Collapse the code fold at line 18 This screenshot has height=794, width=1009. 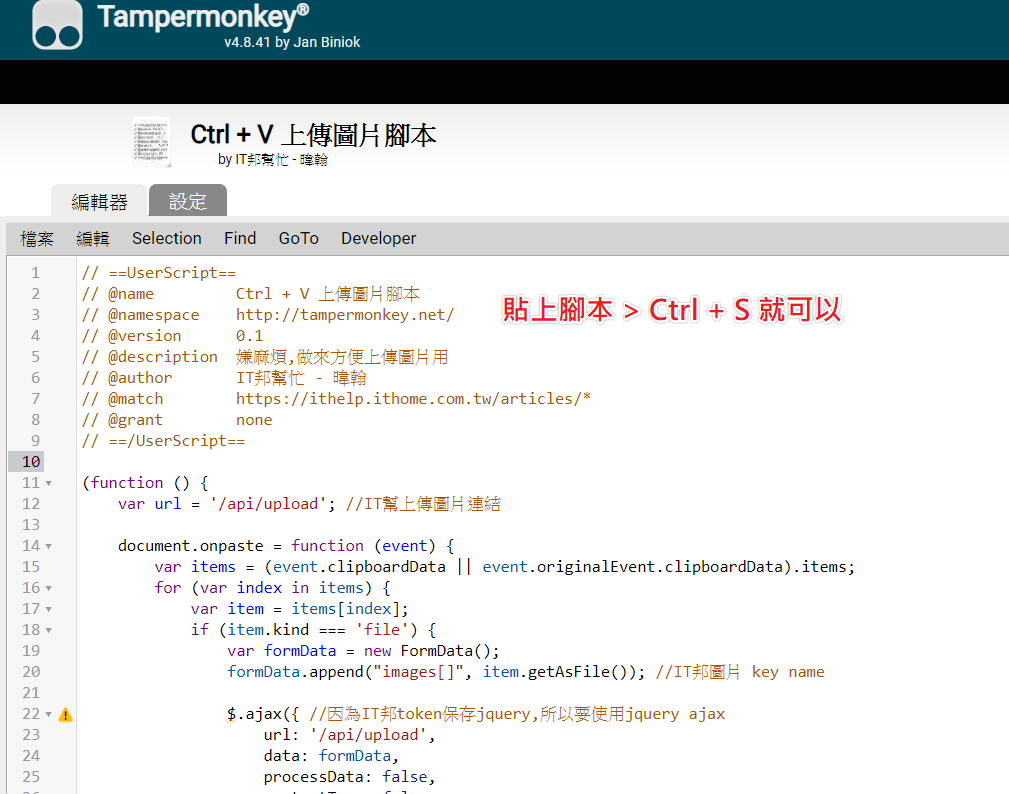(49, 630)
